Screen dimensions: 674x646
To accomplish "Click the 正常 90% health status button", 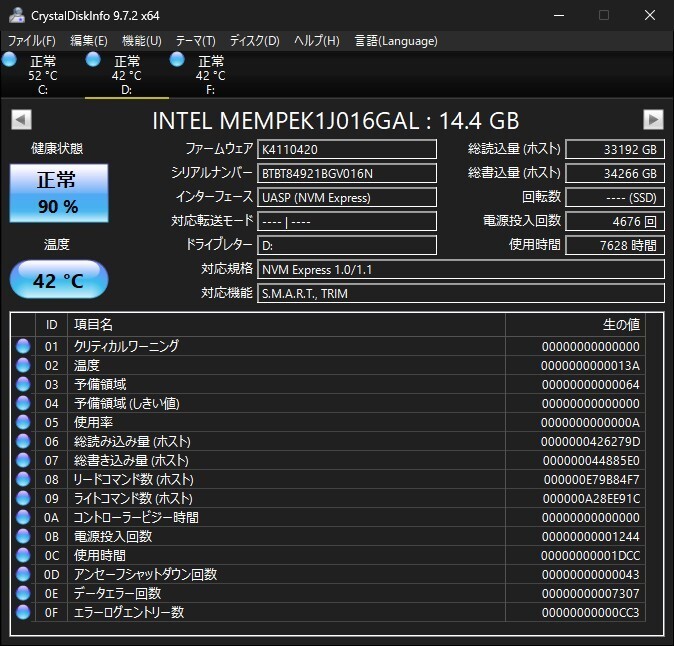I will (57, 193).
